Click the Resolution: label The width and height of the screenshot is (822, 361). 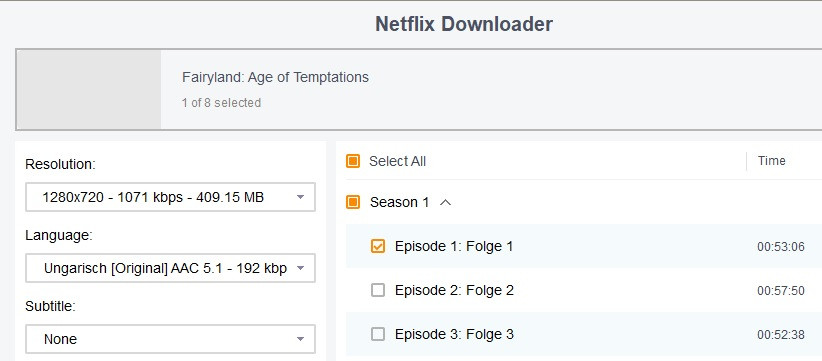click(x=60, y=164)
